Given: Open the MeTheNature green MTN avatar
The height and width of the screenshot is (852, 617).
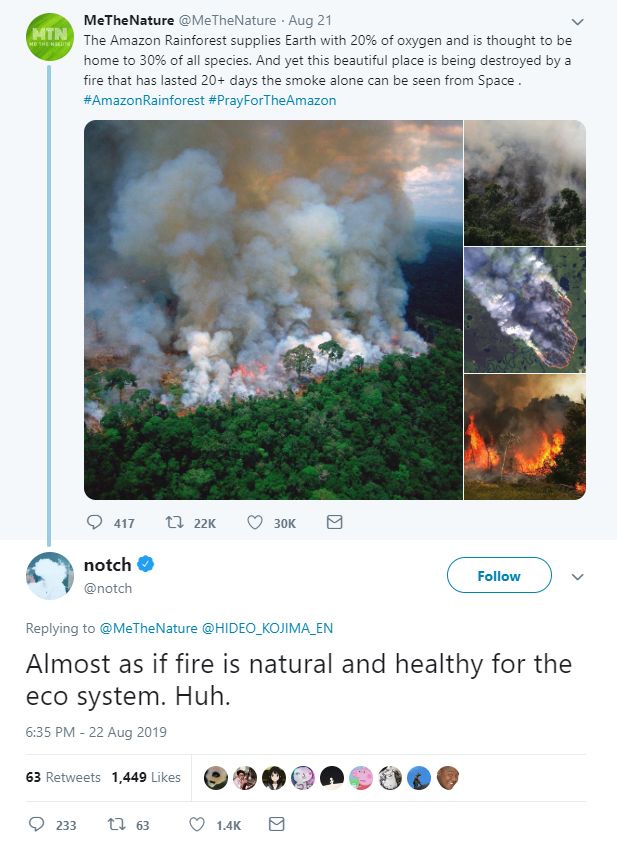Looking at the screenshot, I should point(50,36).
